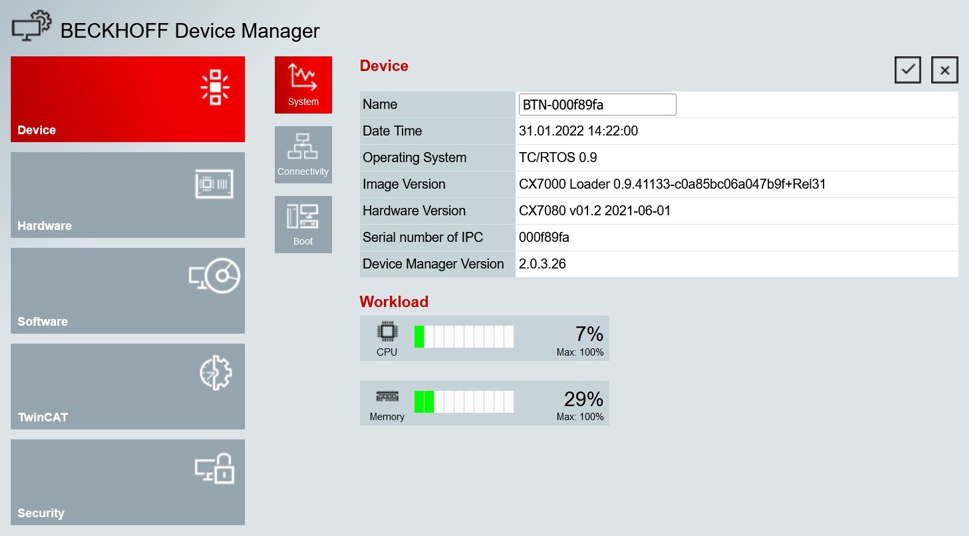
Task: Select the Connectivity sub-page icon
Action: coord(303,155)
